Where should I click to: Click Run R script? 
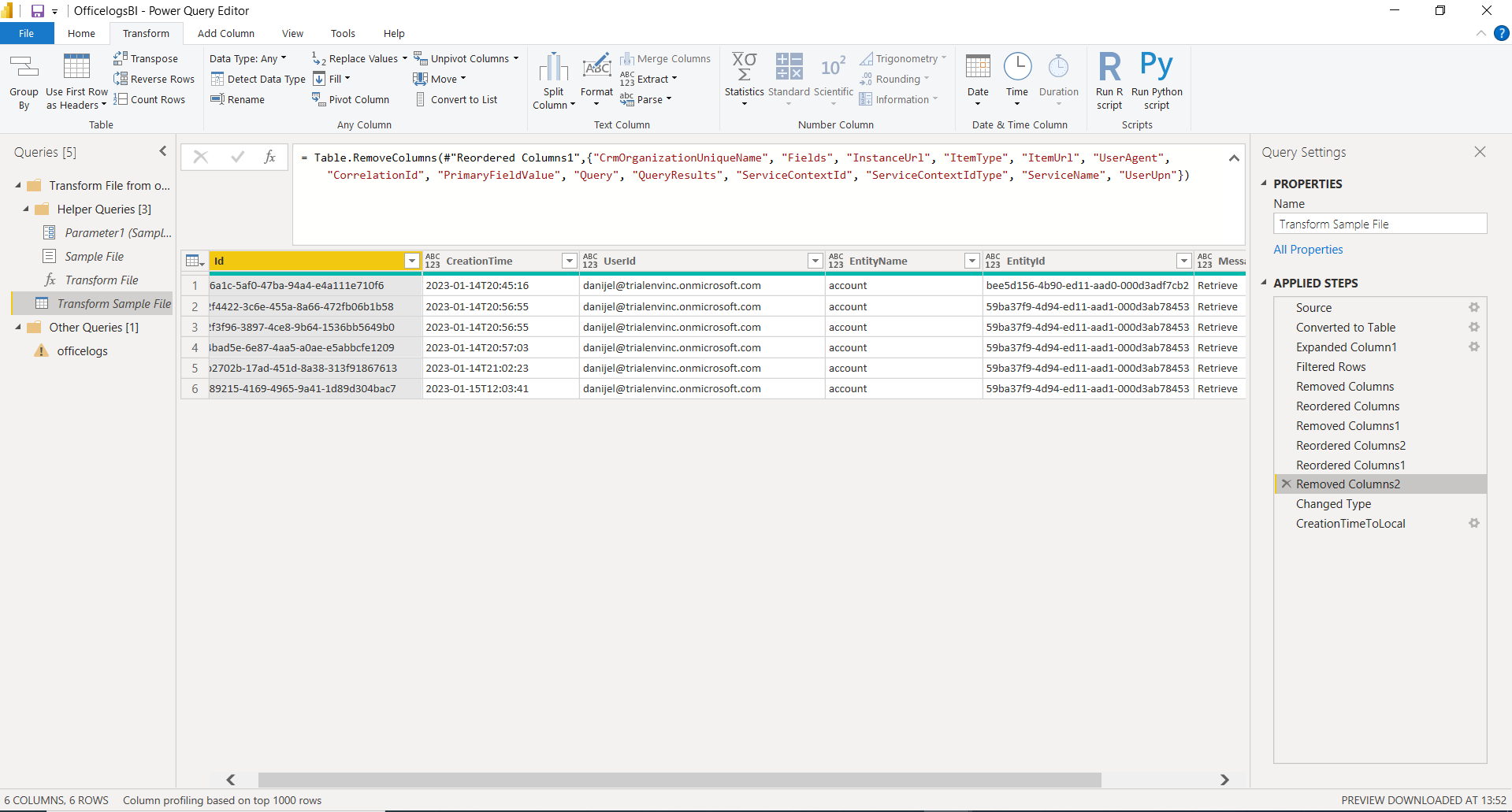(1109, 80)
